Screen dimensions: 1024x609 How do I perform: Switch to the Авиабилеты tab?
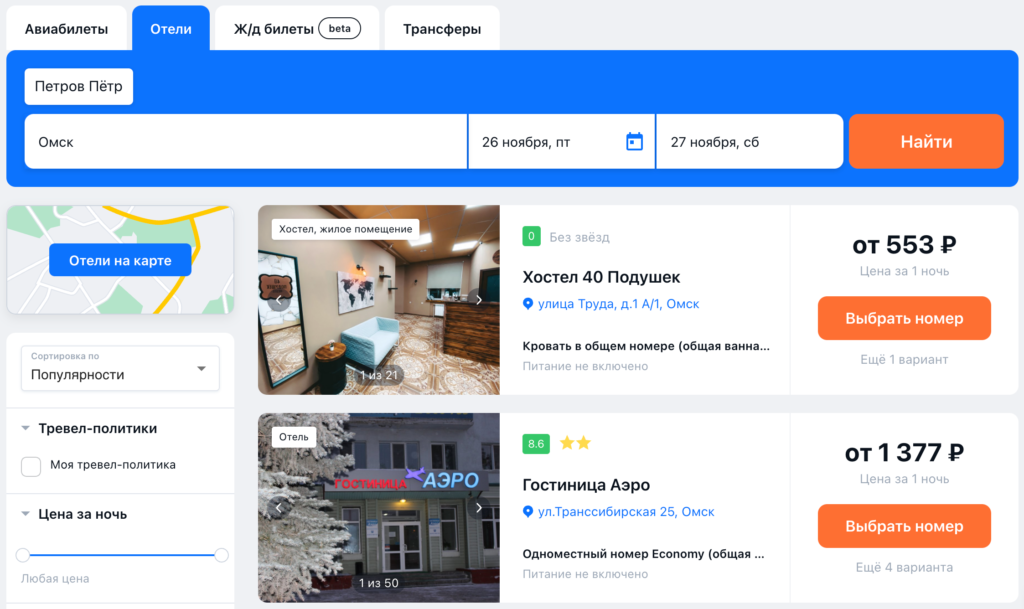point(67,29)
